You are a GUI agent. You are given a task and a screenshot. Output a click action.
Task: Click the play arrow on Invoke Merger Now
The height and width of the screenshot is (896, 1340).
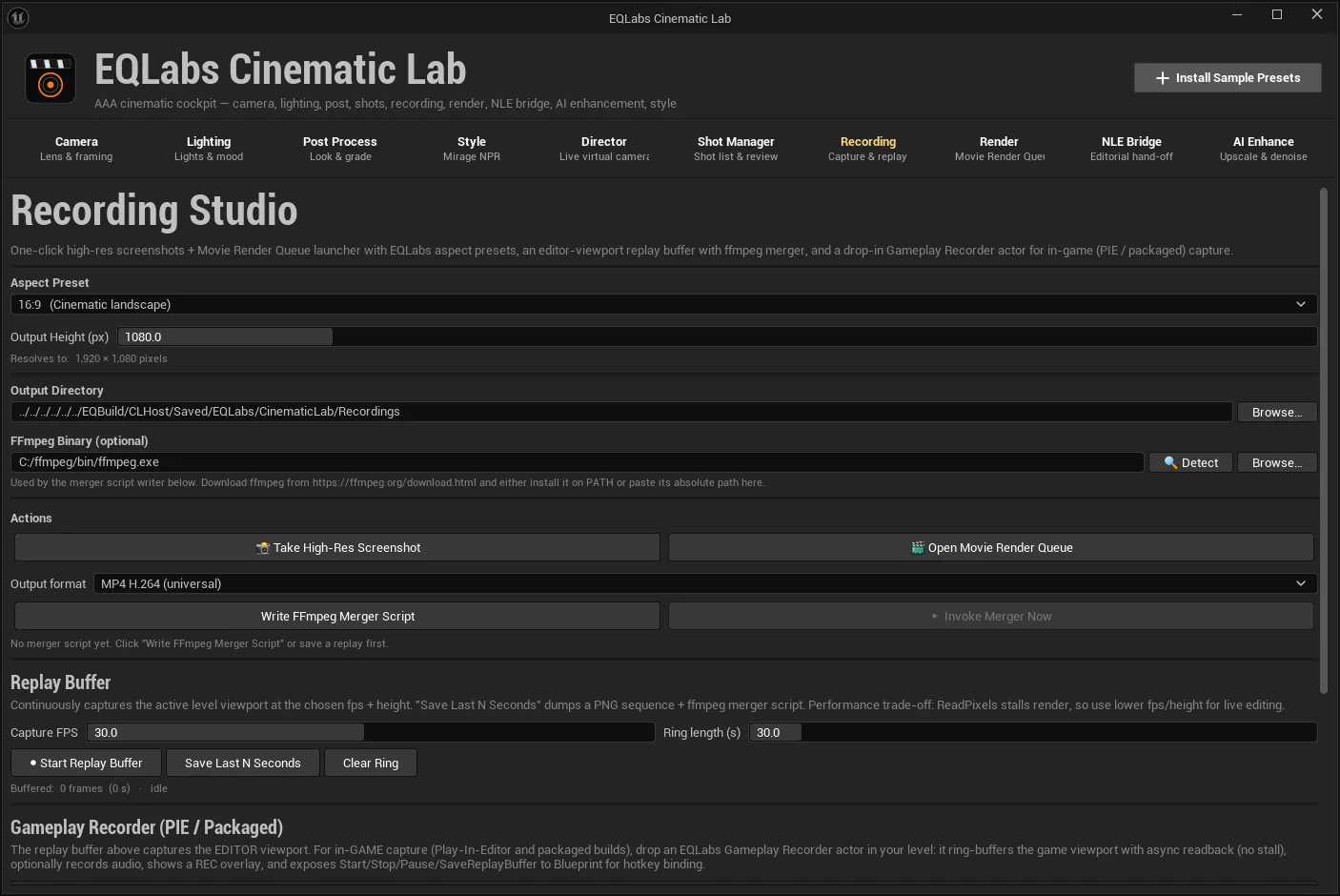(935, 617)
